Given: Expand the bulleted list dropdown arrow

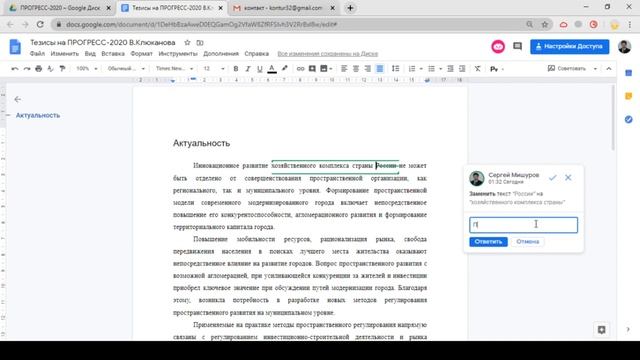Looking at the screenshot, I should click(x=440, y=69).
